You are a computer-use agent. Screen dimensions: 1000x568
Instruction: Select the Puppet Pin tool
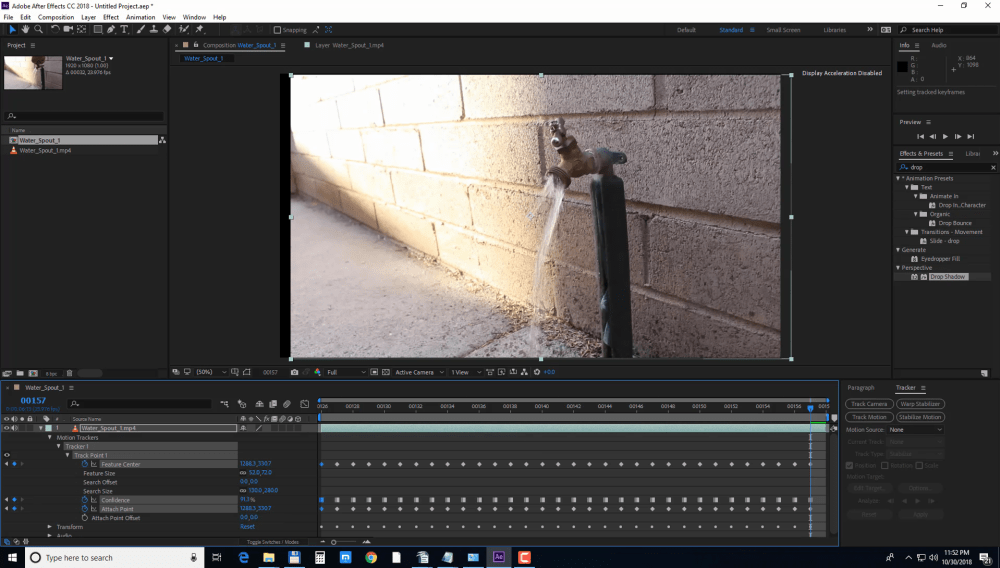click(x=200, y=29)
